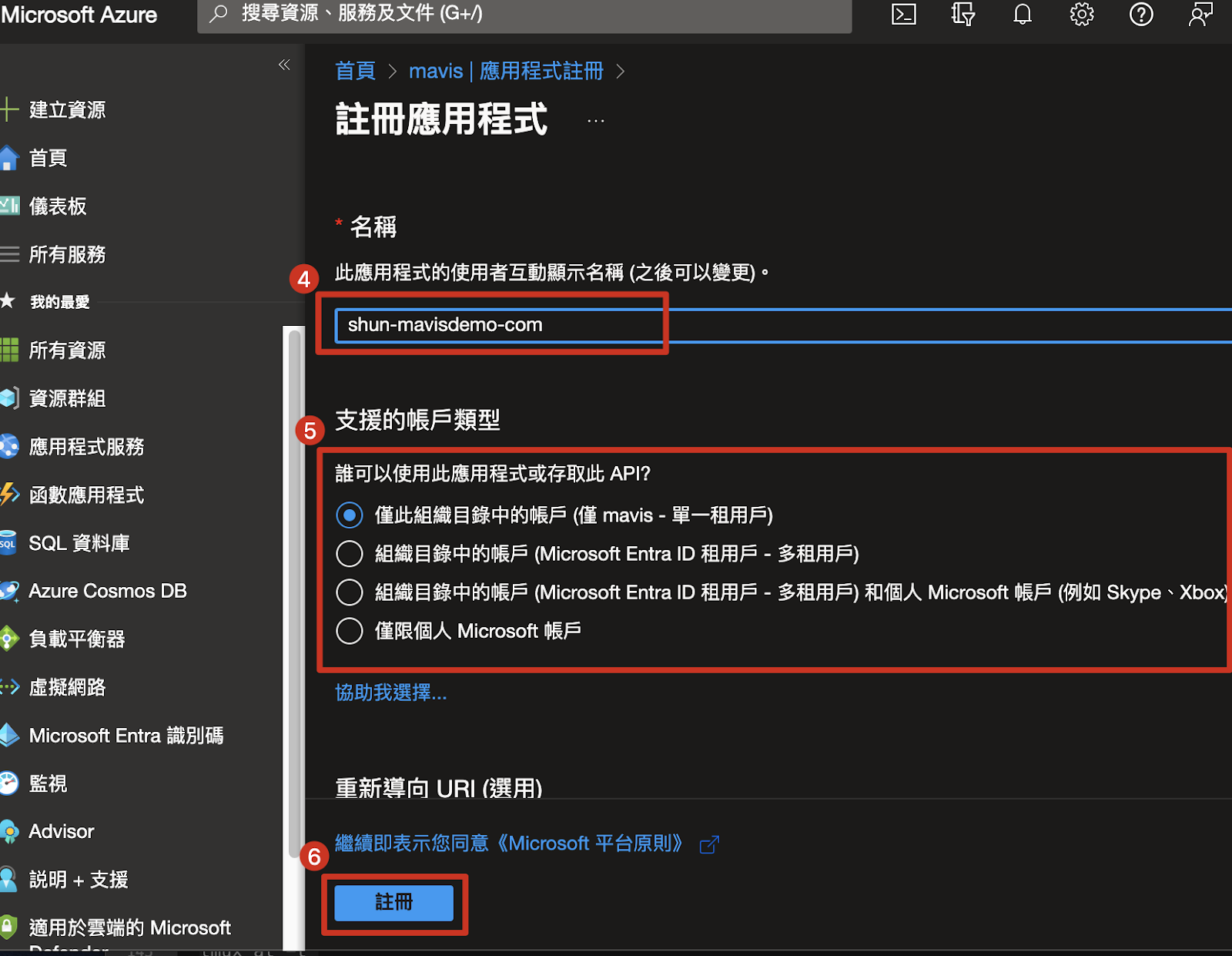The height and width of the screenshot is (956, 1232).
Task: Open 所有服務 in the left menu
Action: tap(67, 255)
